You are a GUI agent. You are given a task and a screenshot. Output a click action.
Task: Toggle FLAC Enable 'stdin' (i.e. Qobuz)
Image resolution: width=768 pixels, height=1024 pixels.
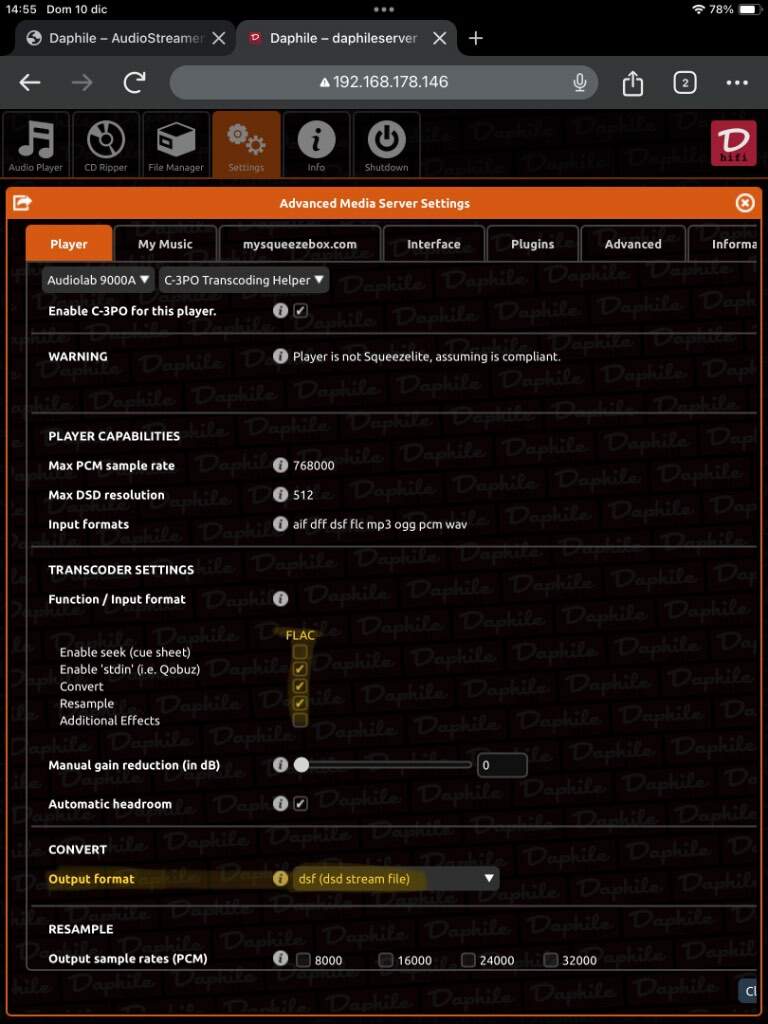(300, 669)
